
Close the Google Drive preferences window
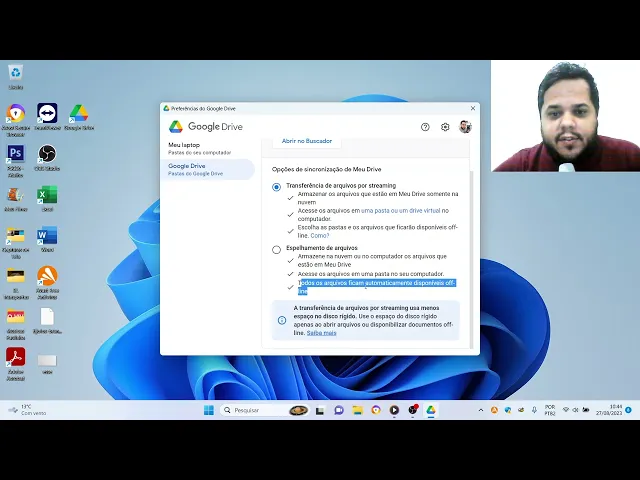[x=473, y=108]
